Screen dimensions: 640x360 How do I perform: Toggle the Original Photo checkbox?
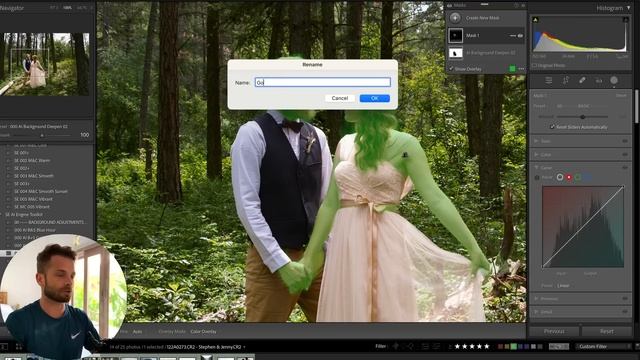click(x=534, y=65)
